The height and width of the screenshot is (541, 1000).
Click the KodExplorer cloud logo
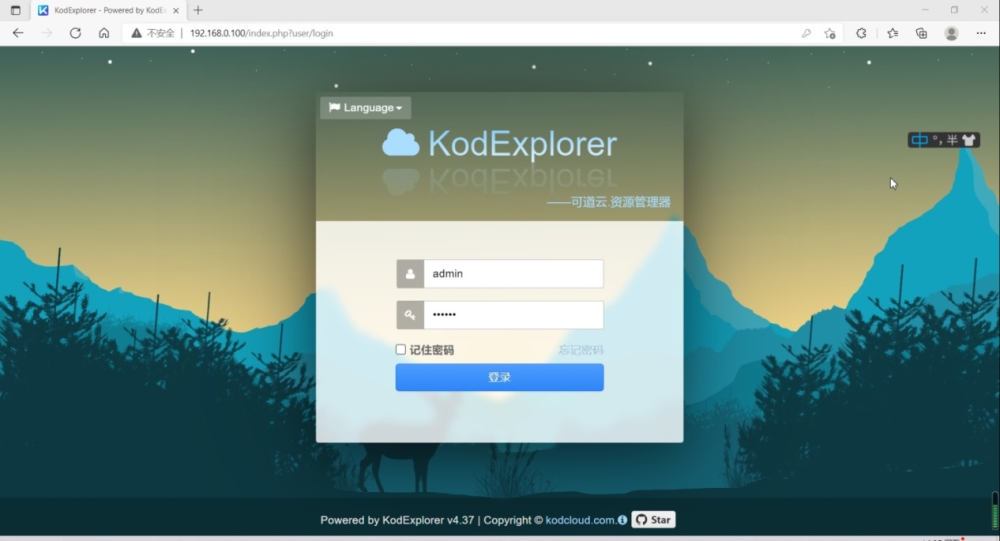400,144
